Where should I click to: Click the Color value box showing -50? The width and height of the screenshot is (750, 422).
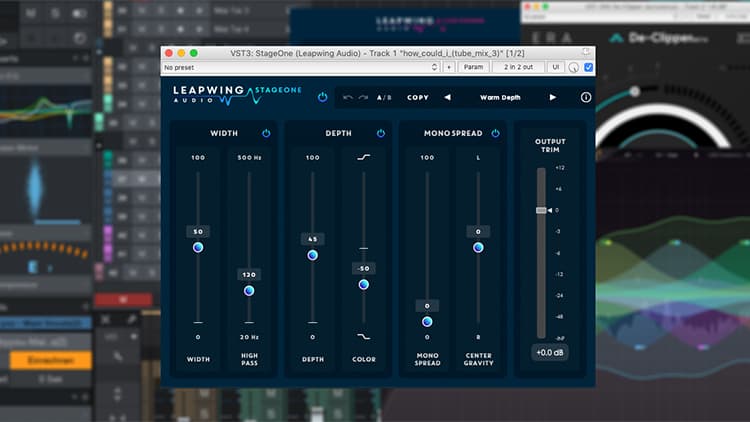tap(364, 268)
